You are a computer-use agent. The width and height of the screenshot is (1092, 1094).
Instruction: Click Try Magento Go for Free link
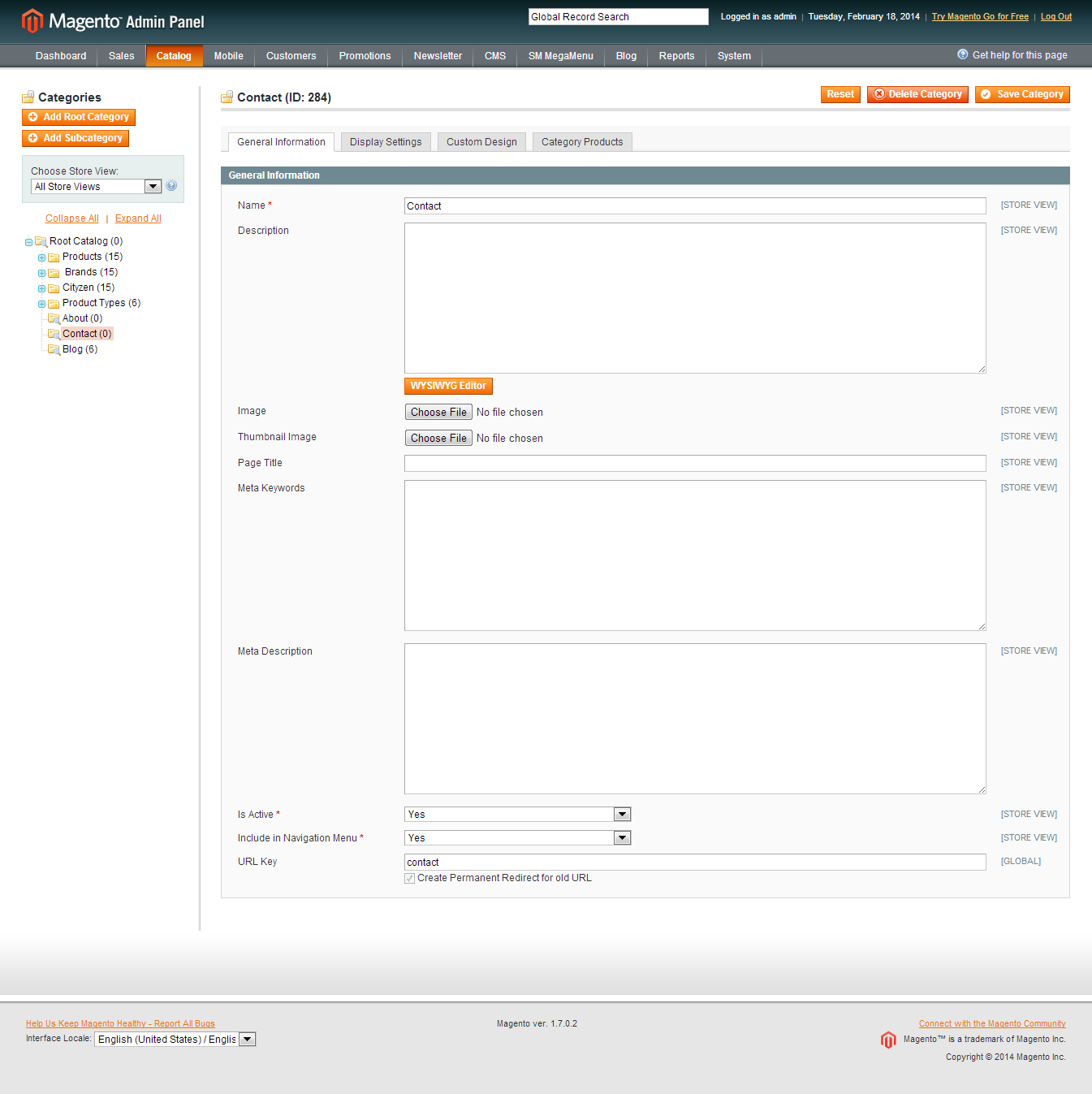pos(980,16)
